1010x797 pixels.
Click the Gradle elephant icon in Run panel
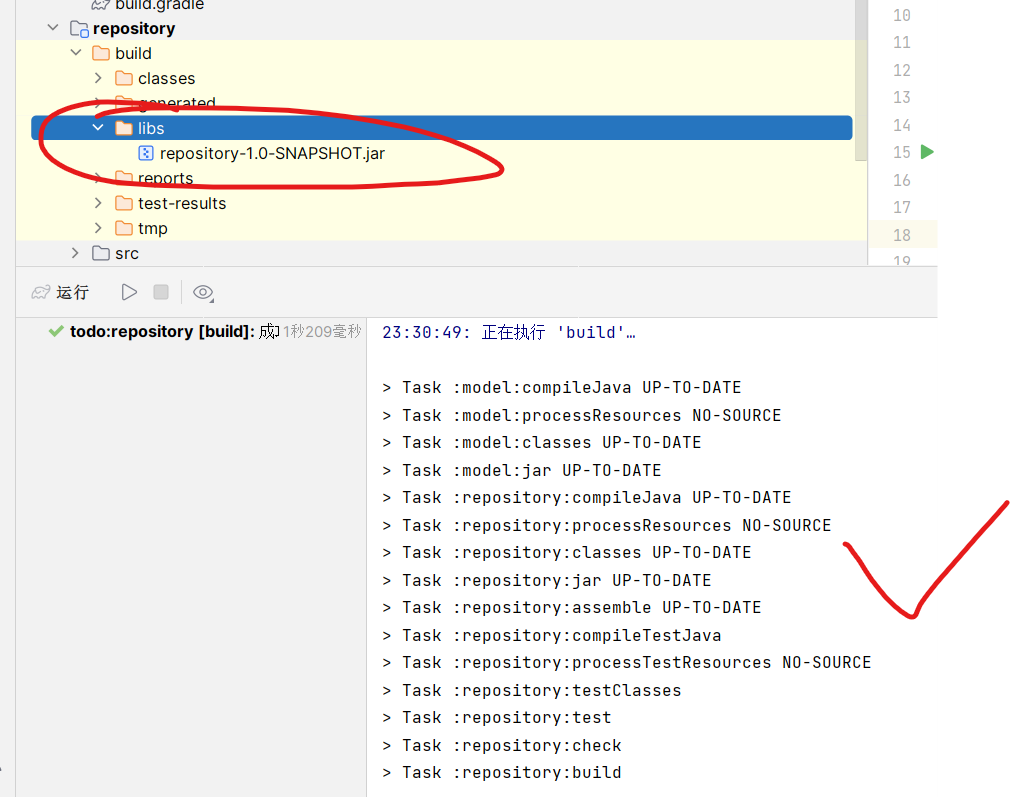pos(41,293)
